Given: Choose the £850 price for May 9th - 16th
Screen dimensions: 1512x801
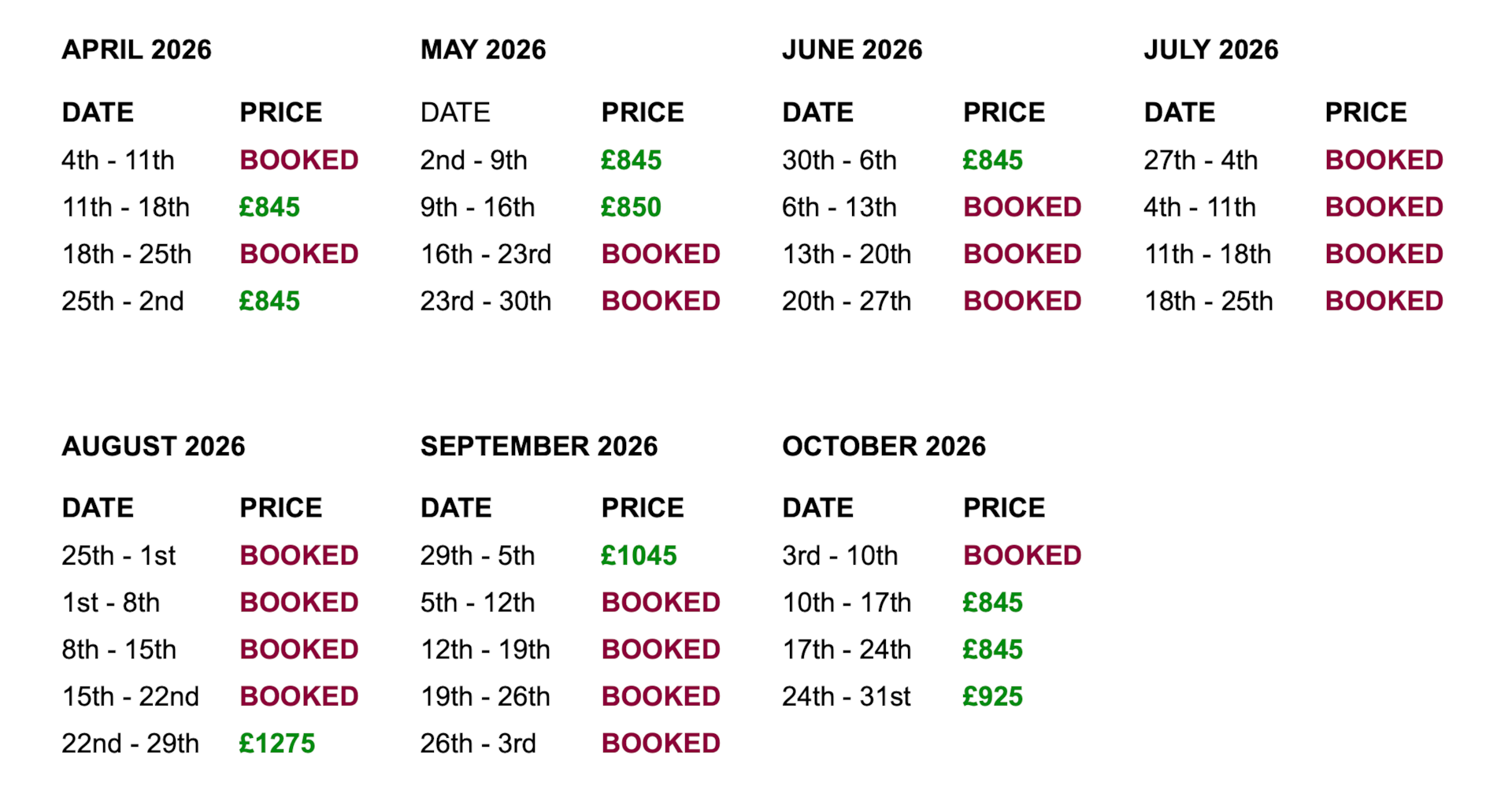Looking at the screenshot, I should 631,207.
